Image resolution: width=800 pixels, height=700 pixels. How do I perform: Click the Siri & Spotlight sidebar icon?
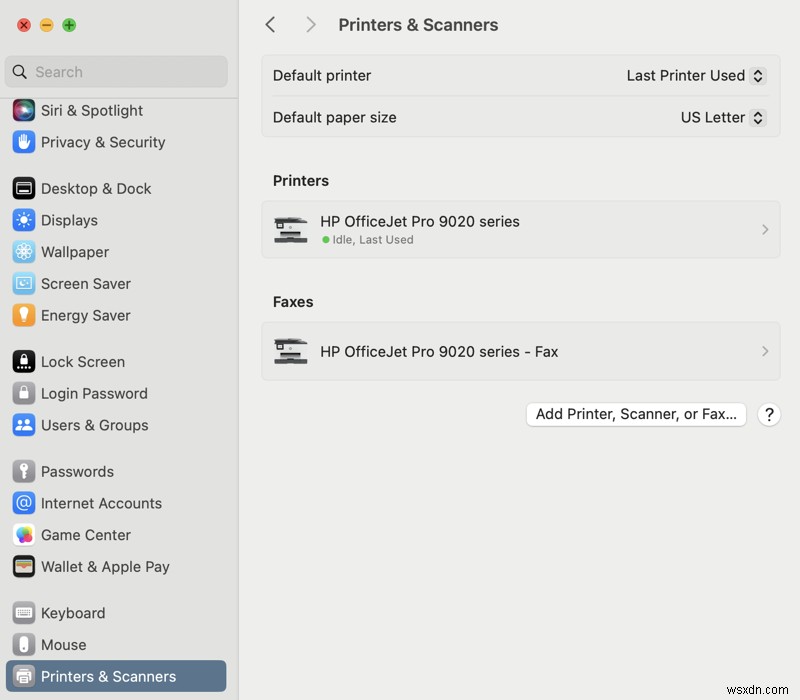tap(23, 110)
